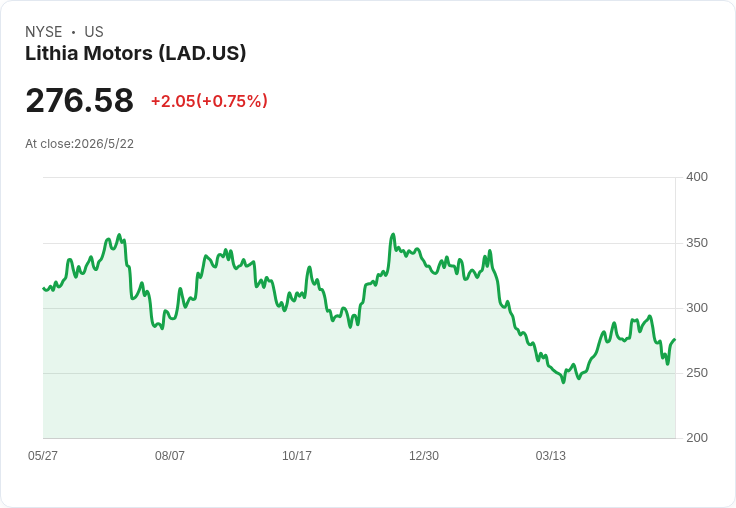736x508 pixels.
Task: Click the 03/13 date axis label
Action: (551, 456)
